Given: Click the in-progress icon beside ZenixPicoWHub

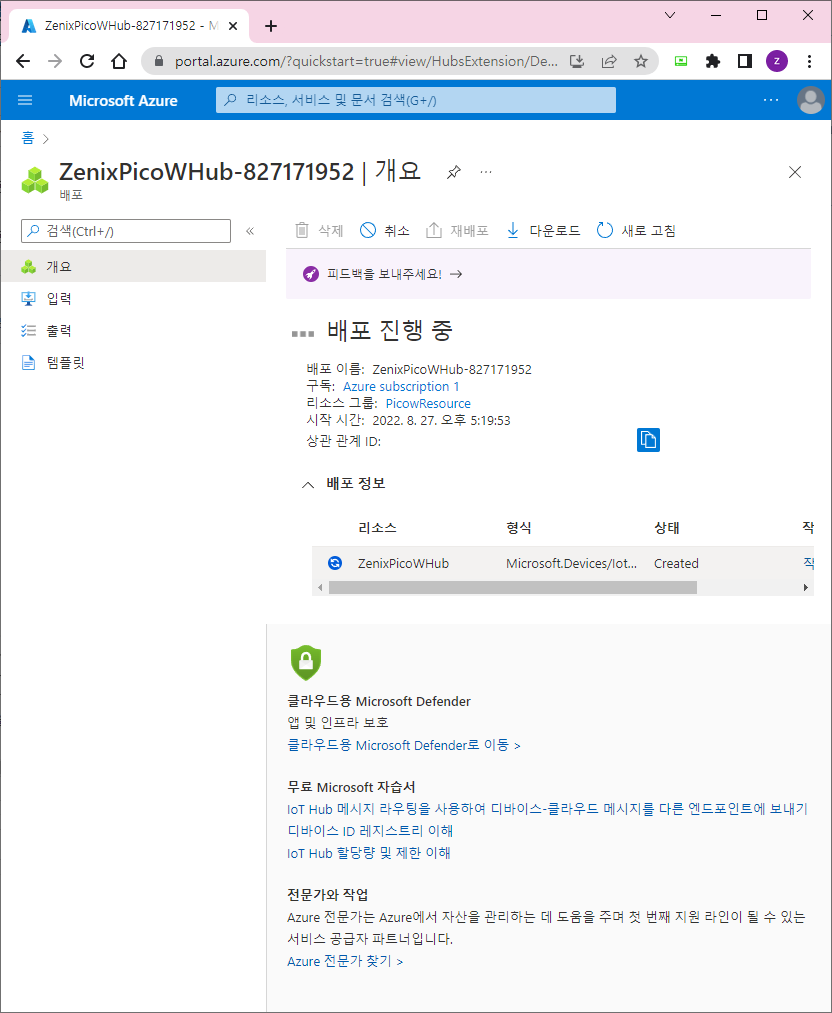Looking at the screenshot, I should point(335,563).
